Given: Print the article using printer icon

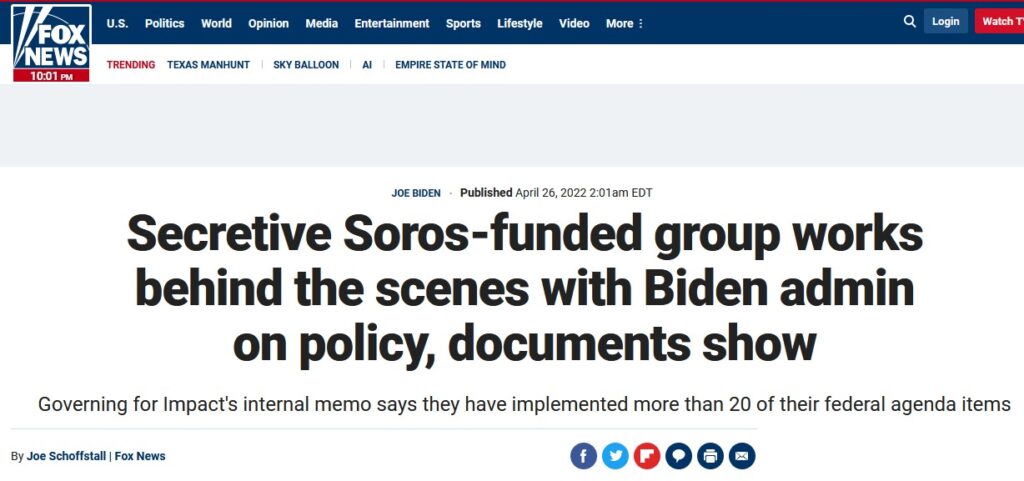Looking at the screenshot, I should coord(710,456).
